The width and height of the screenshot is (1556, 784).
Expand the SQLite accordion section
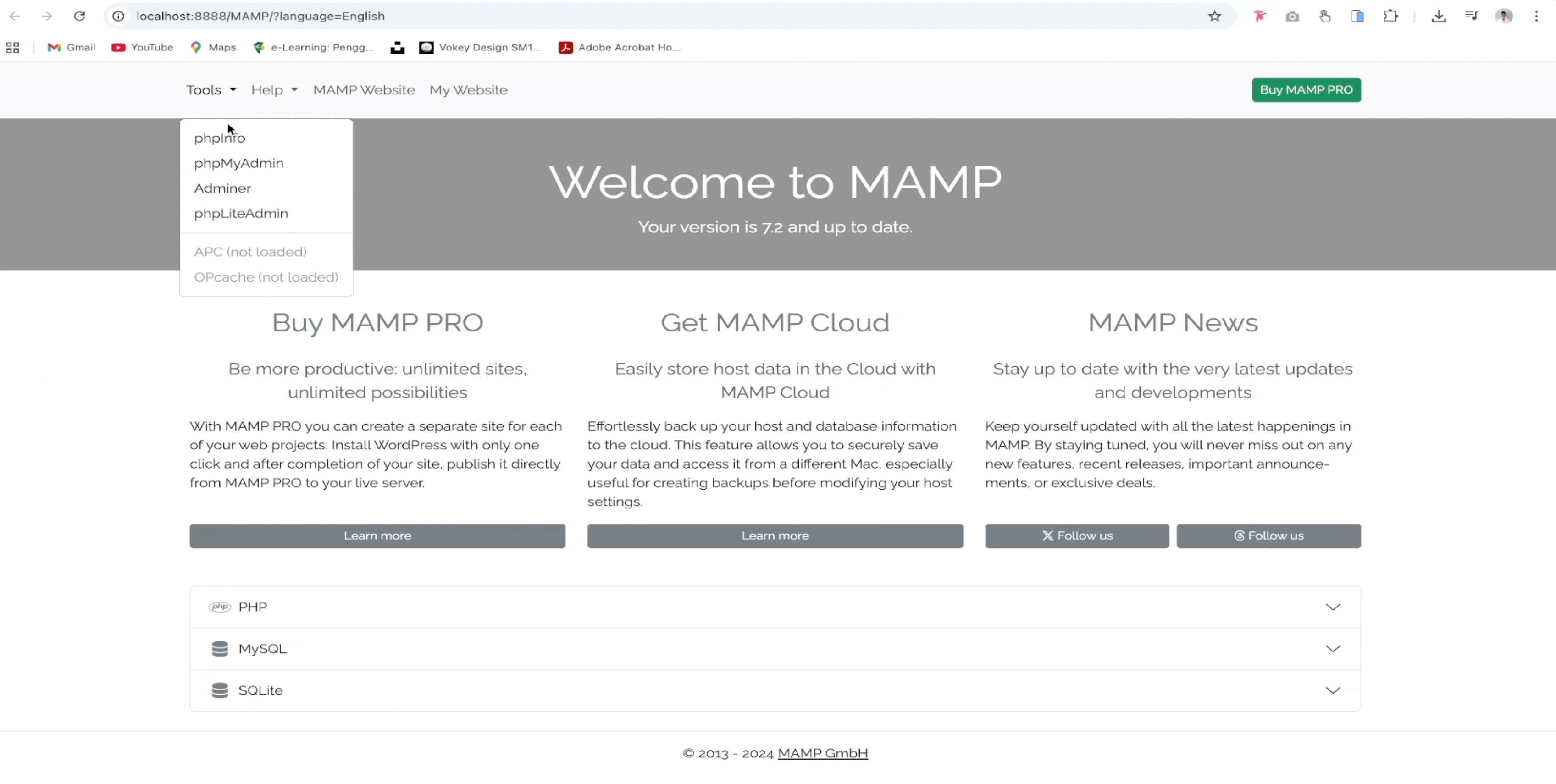point(775,690)
